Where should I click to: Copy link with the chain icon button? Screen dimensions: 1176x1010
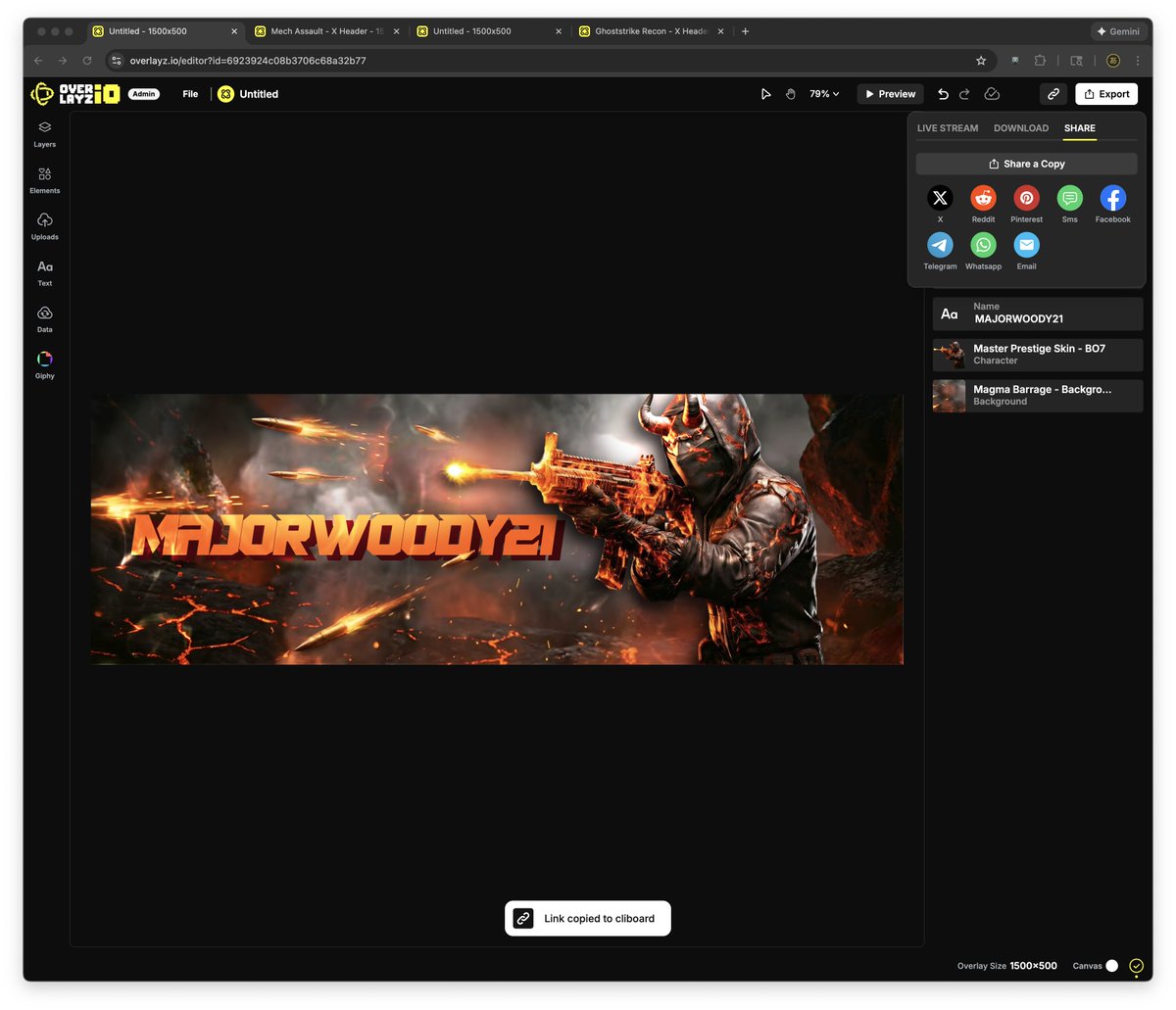(1053, 94)
